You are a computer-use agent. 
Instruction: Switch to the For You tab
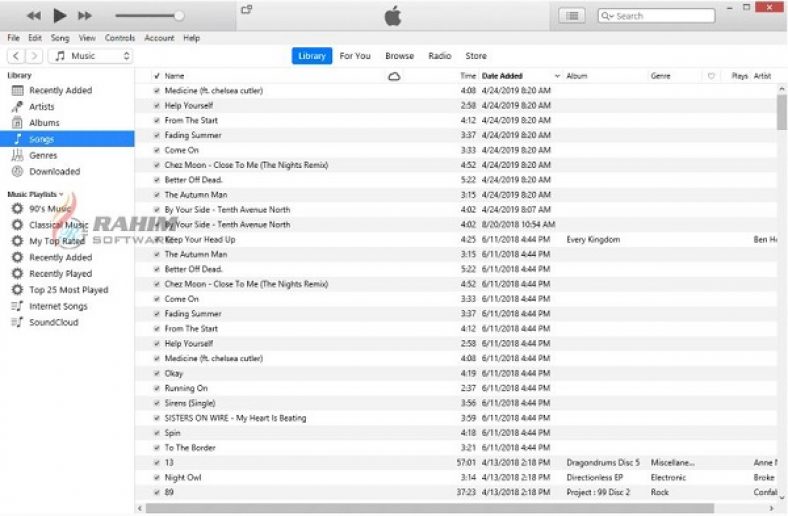click(355, 56)
